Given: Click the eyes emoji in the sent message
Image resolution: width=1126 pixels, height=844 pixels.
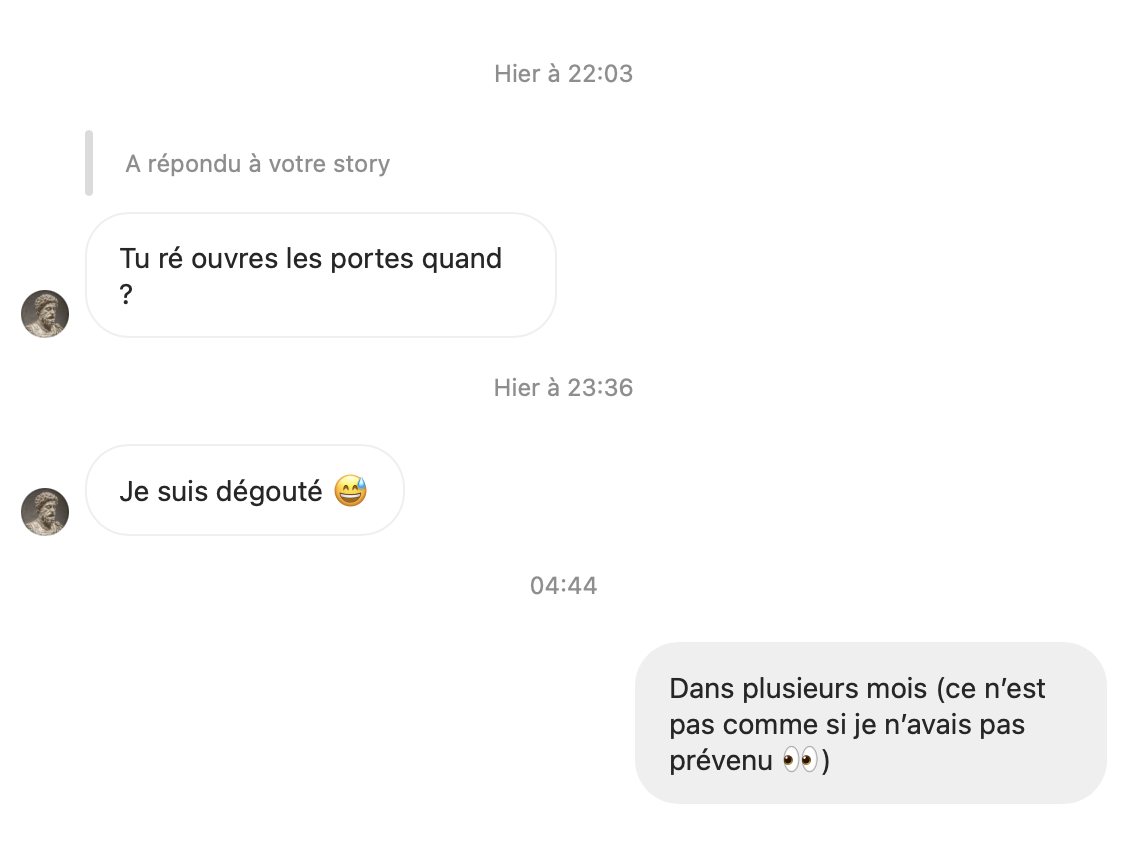Looking at the screenshot, I should tap(800, 761).
